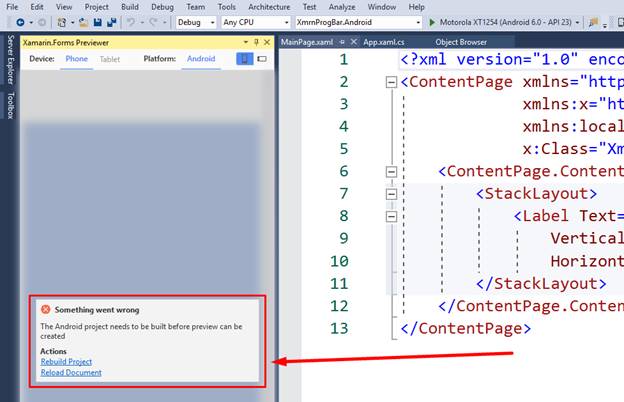This screenshot has height=402, width=624.
Task: Open the File menu
Action: (x=12, y=7)
